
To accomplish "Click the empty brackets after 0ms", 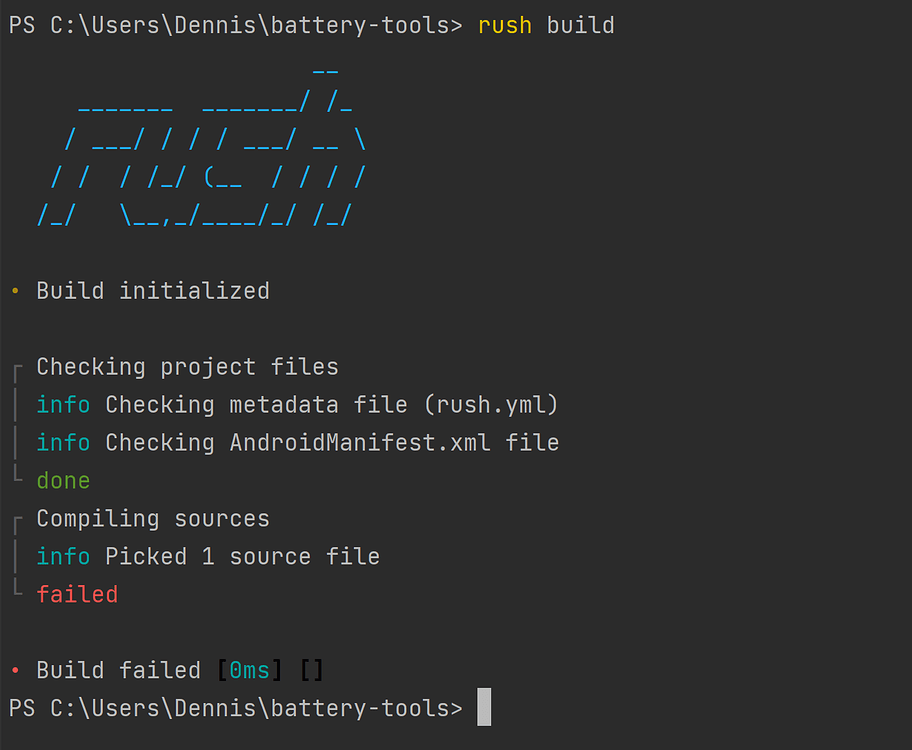I will pyautogui.click(x=311, y=669).
